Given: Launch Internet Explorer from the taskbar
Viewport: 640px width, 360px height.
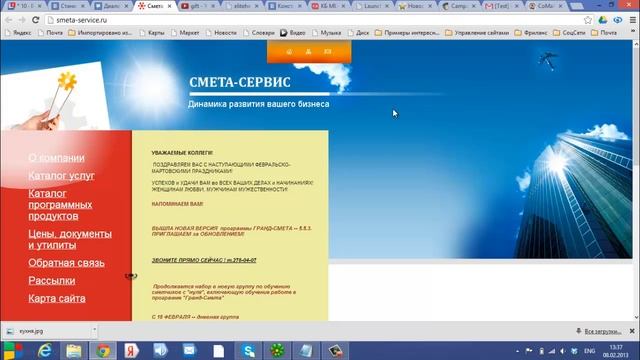Looking at the screenshot, I should (x=44, y=351).
